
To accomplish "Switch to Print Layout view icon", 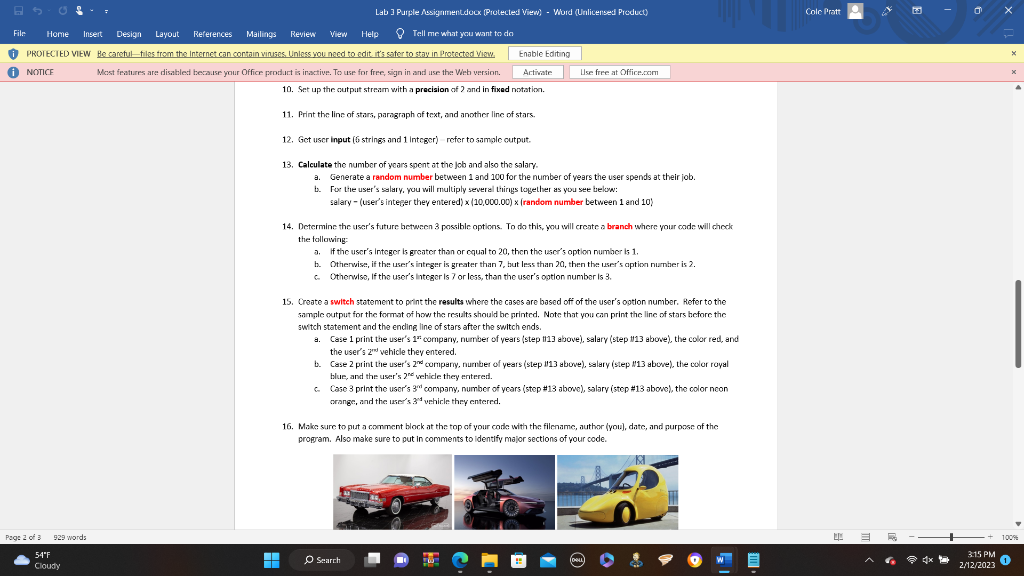I will click(865, 537).
